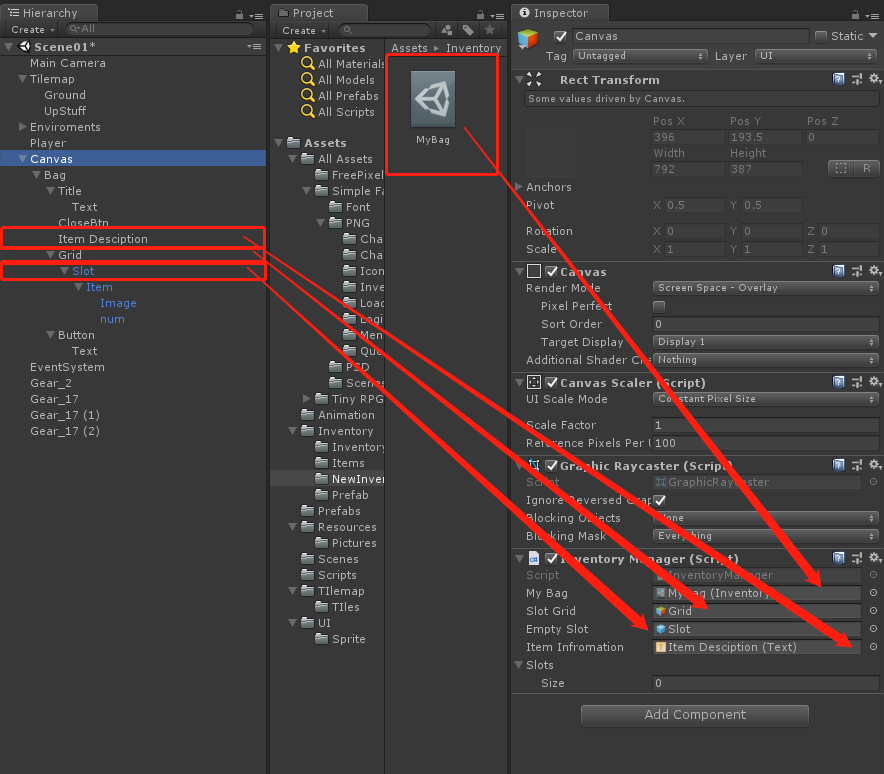Click the favorites star icon in Project toolbar
This screenshot has width=884, height=774.
click(489, 29)
